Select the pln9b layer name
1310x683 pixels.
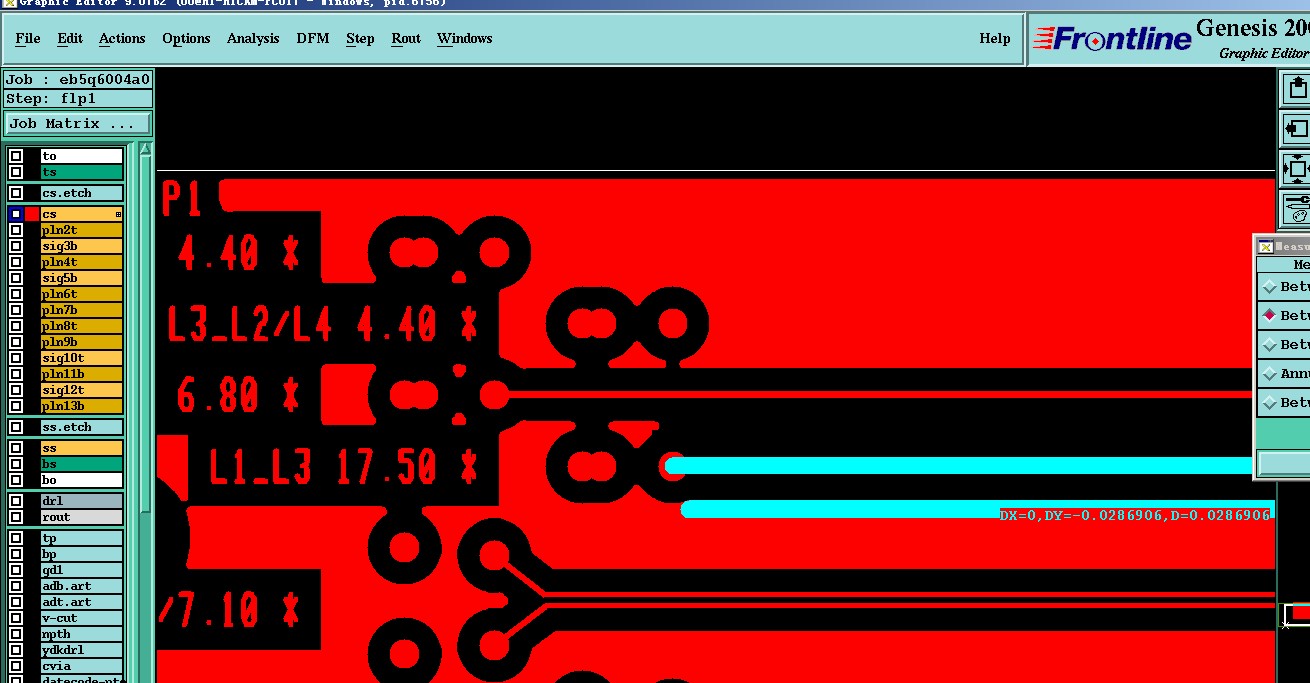click(x=81, y=342)
